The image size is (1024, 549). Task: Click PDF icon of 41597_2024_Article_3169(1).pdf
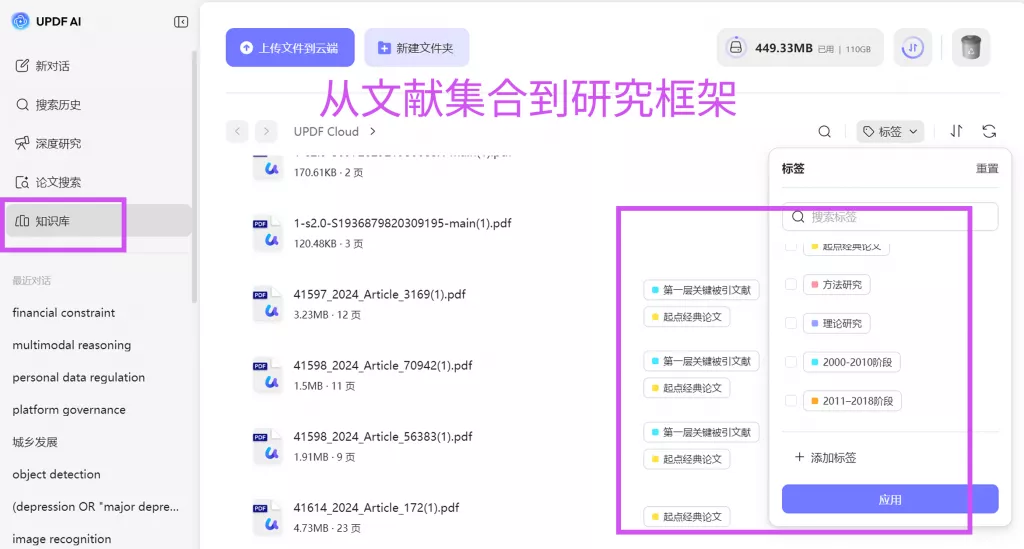pos(266,304)
